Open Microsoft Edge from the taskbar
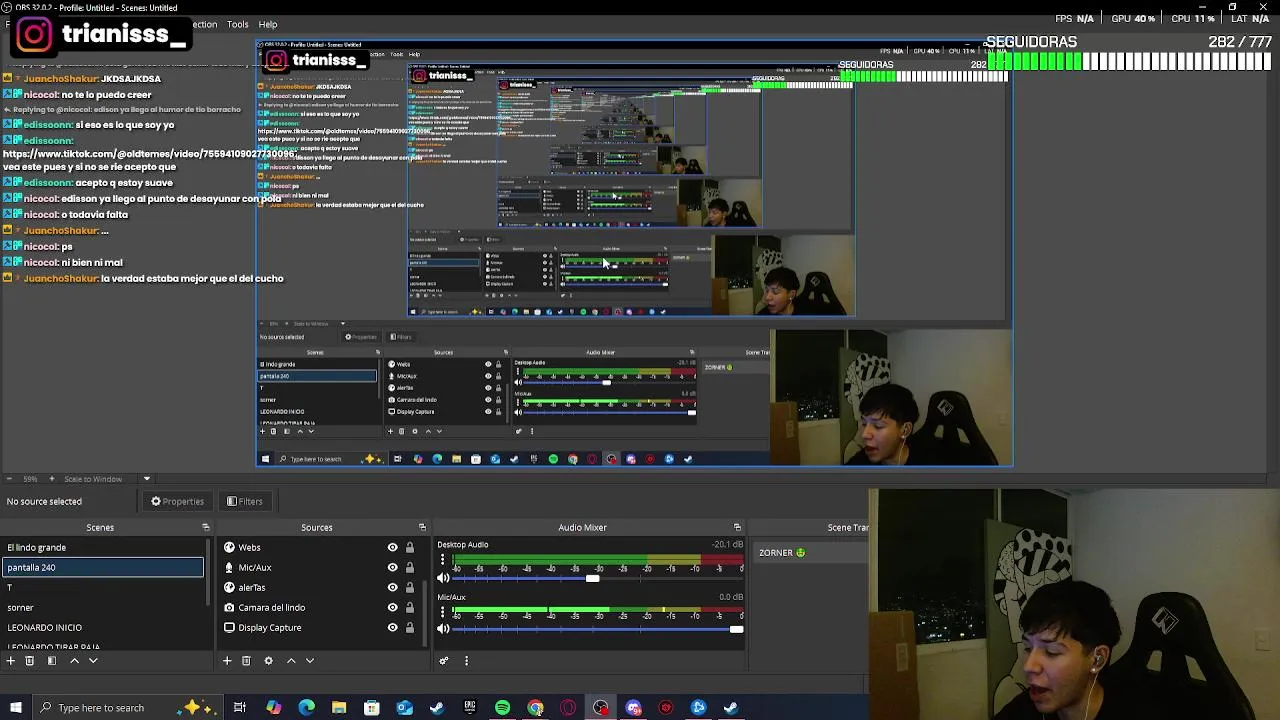Screen dimensions: 1280x720 tap(306, 708)
